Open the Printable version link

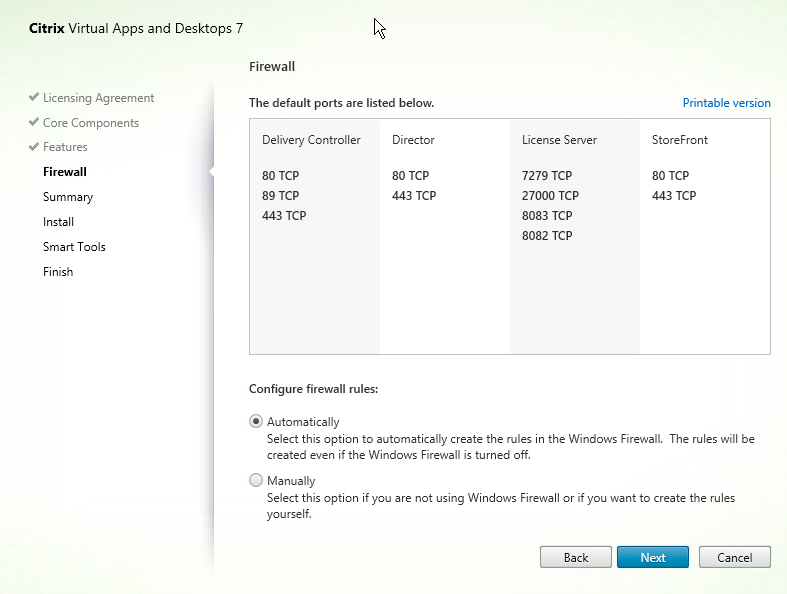coord(726,103)
